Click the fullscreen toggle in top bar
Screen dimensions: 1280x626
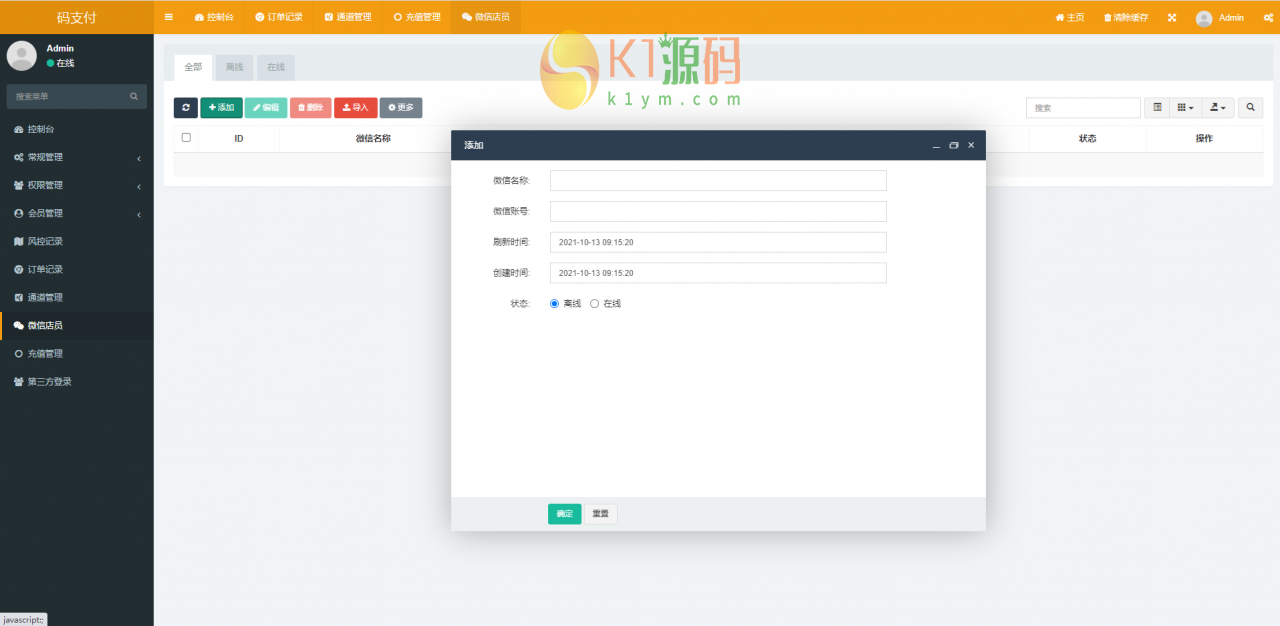[x=1171, y=17]
